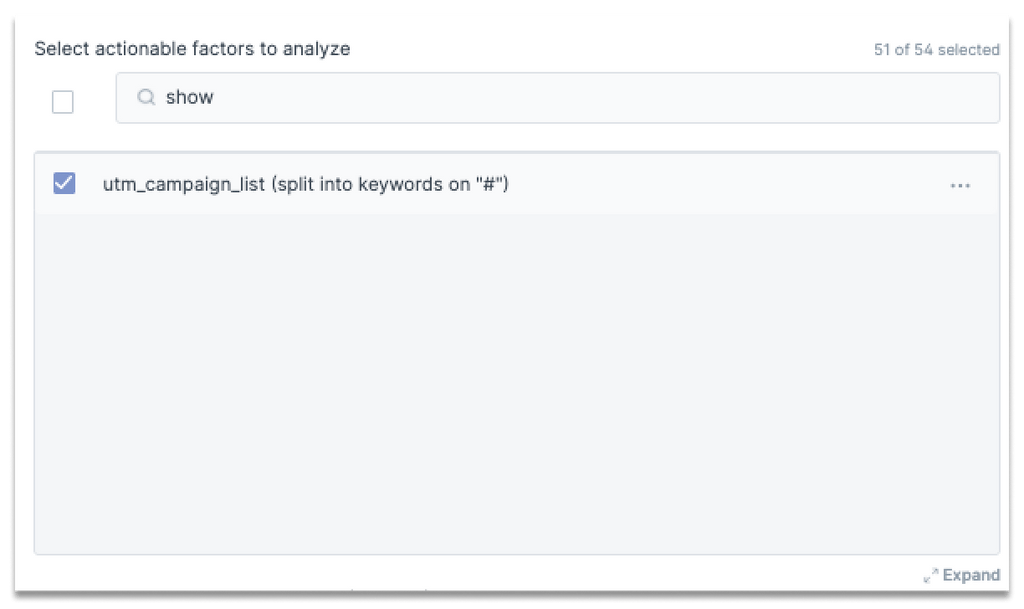
Task: Click the "selected" word in counter
Action: point(969,49)
